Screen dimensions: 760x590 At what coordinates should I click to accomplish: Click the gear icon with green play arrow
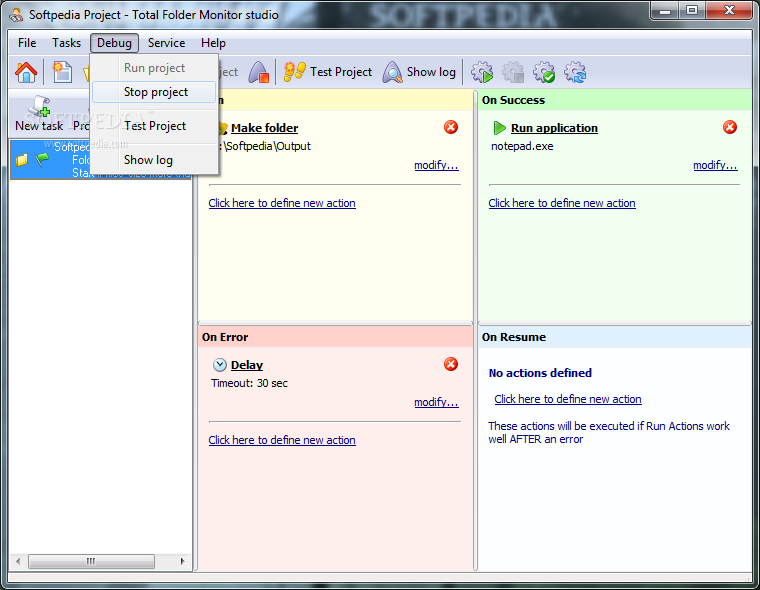click(482, 72)
